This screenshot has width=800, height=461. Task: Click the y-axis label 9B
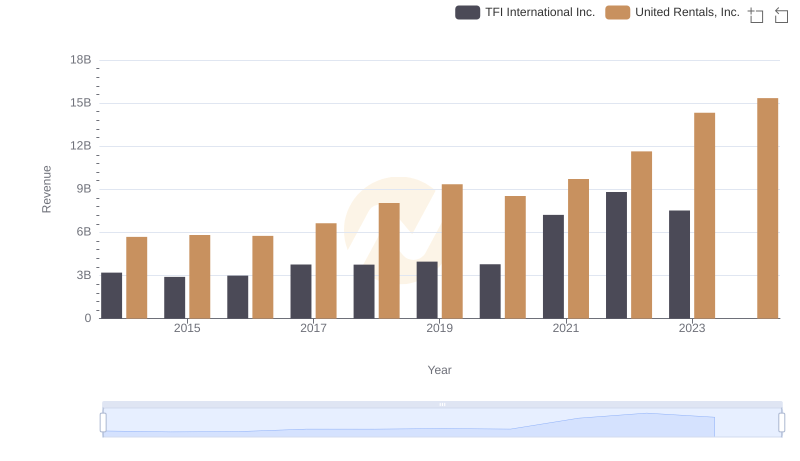coord(84,189)
